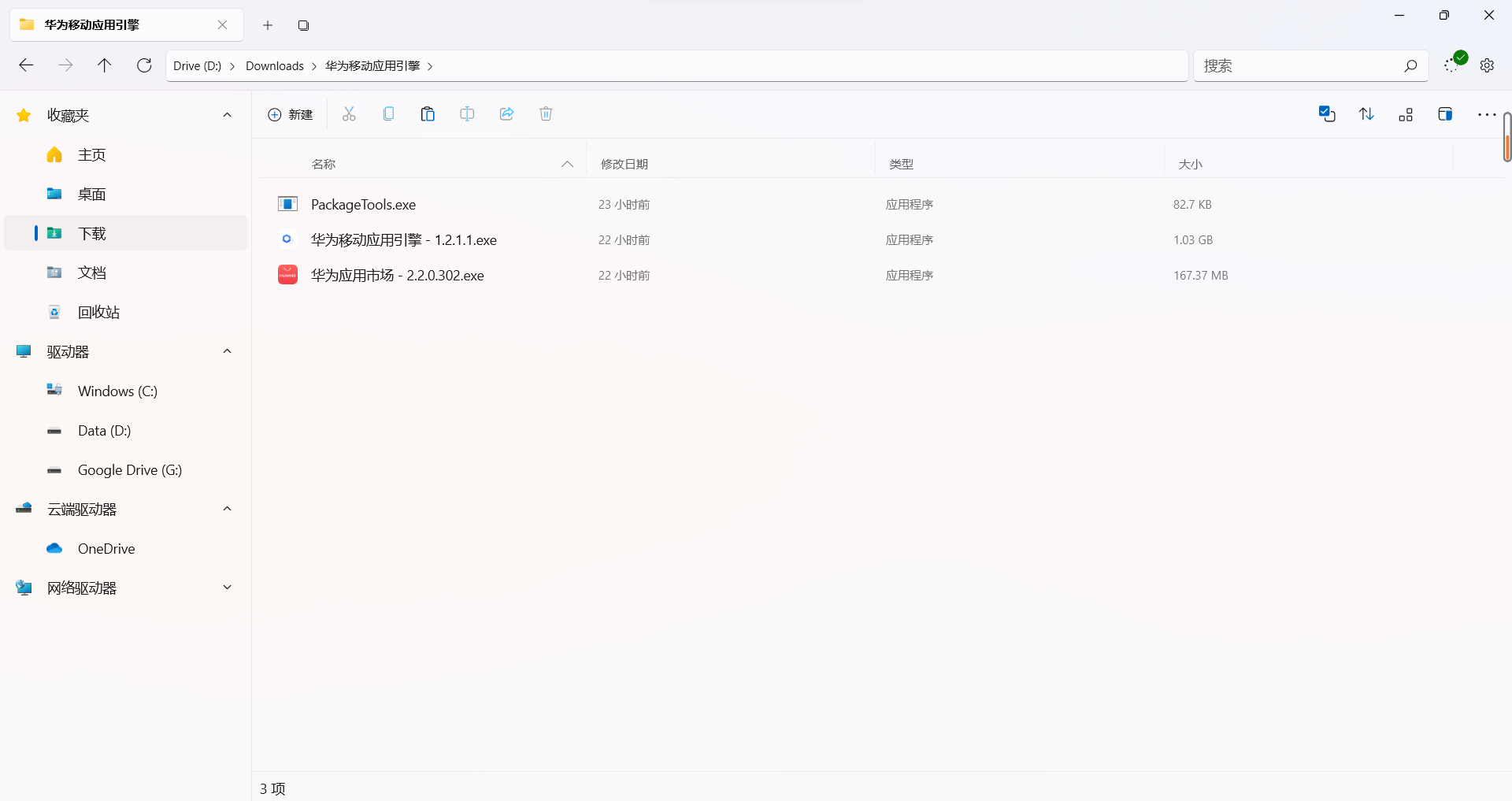Open 下载 downloads in sidebar

(126, 233)
